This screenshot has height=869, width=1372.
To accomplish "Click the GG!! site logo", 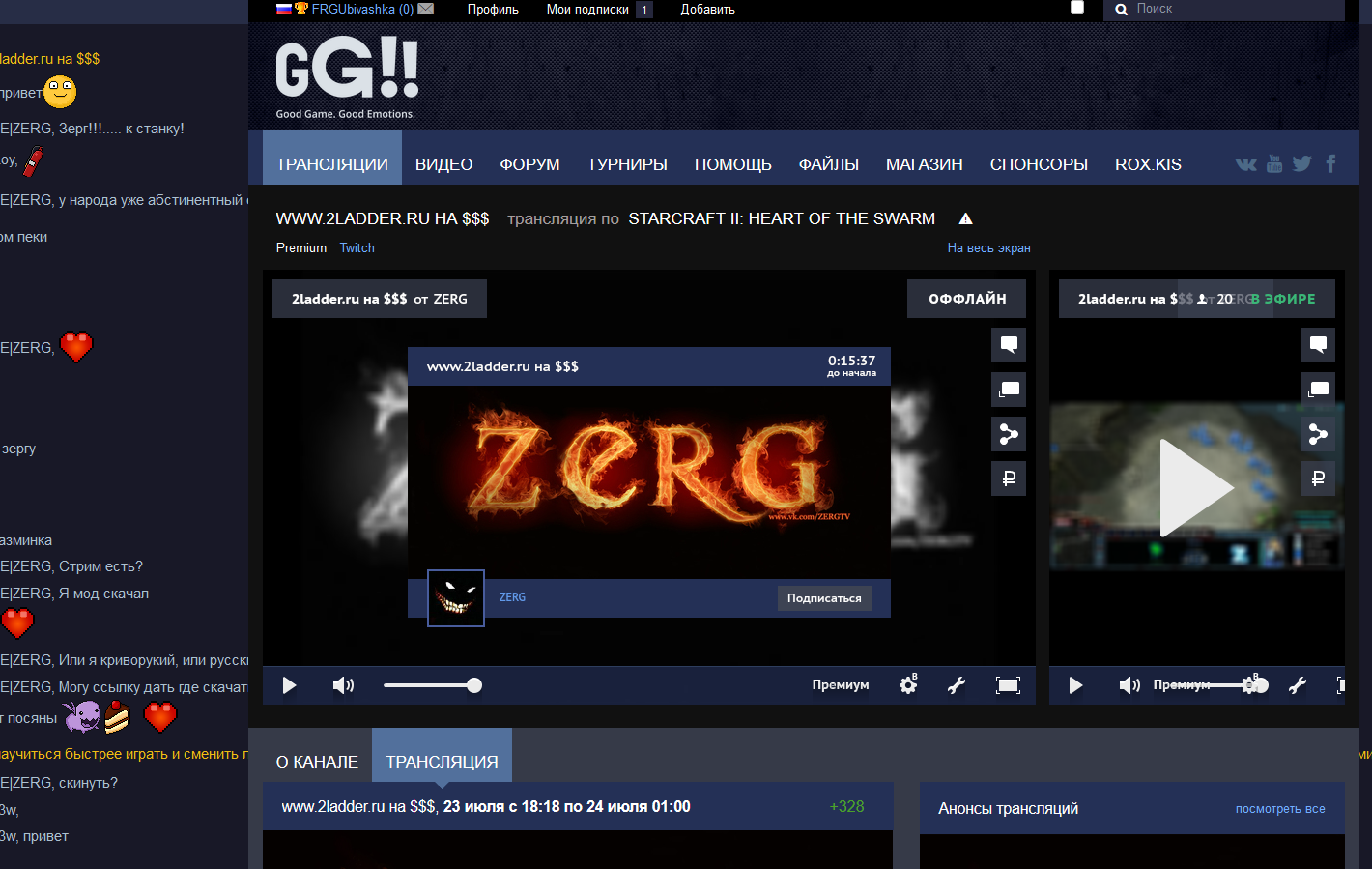I will [347, 79].
